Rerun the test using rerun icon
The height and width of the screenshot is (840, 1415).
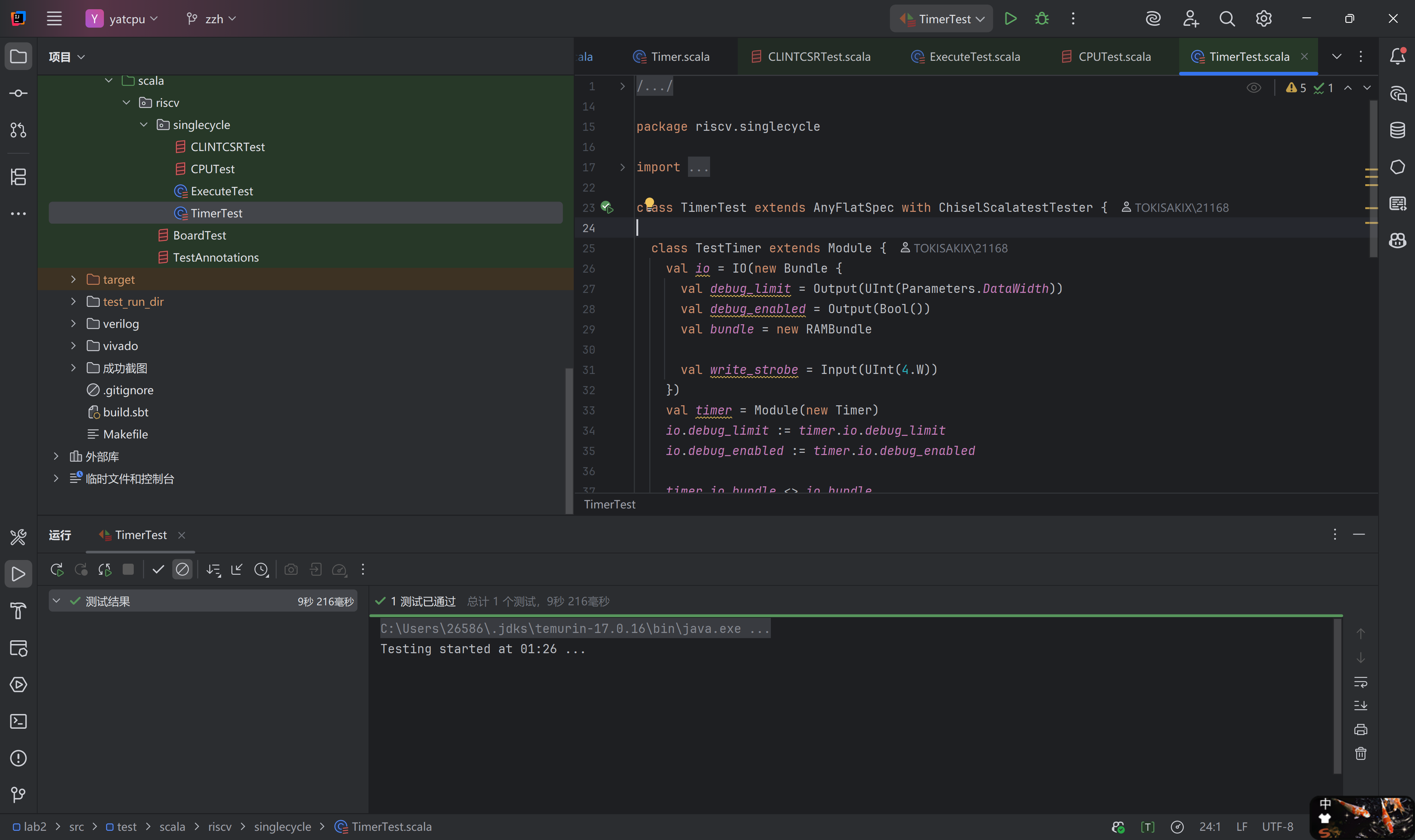(57, 570)
